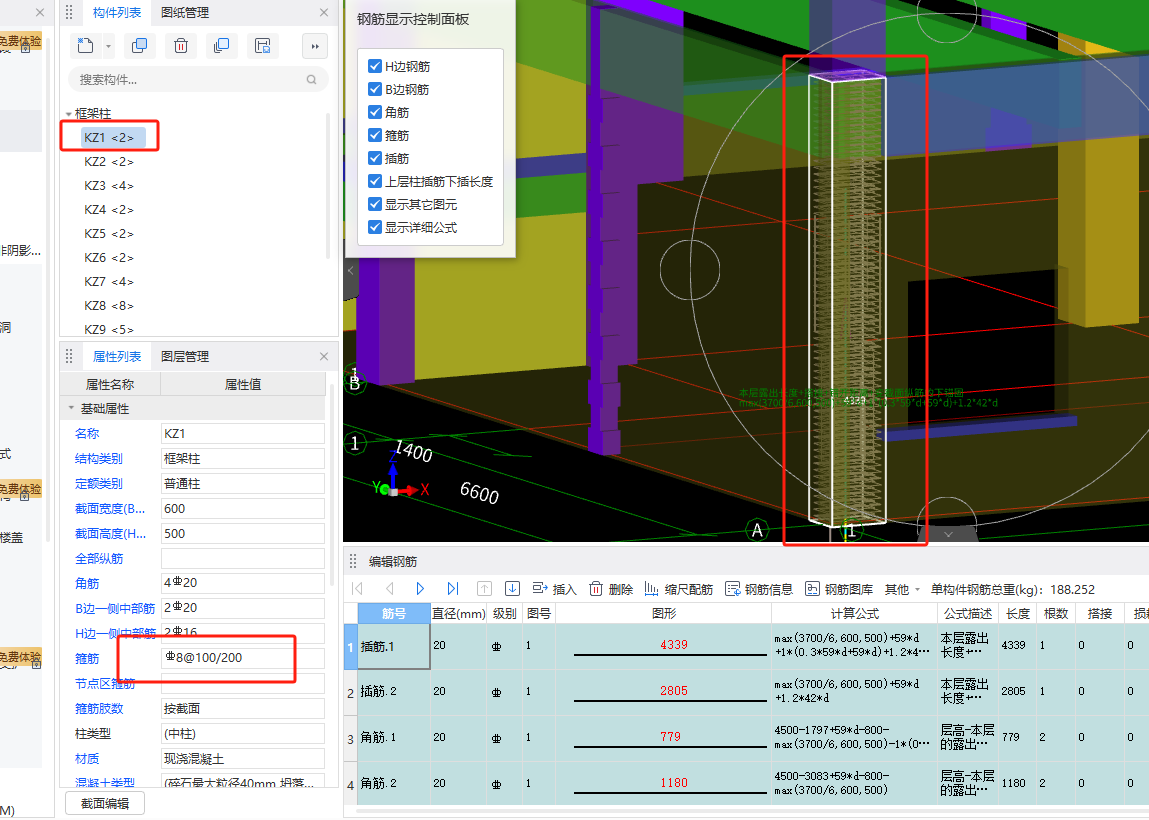
Task: Click the save component archive icon
Action: pos(262,46)
